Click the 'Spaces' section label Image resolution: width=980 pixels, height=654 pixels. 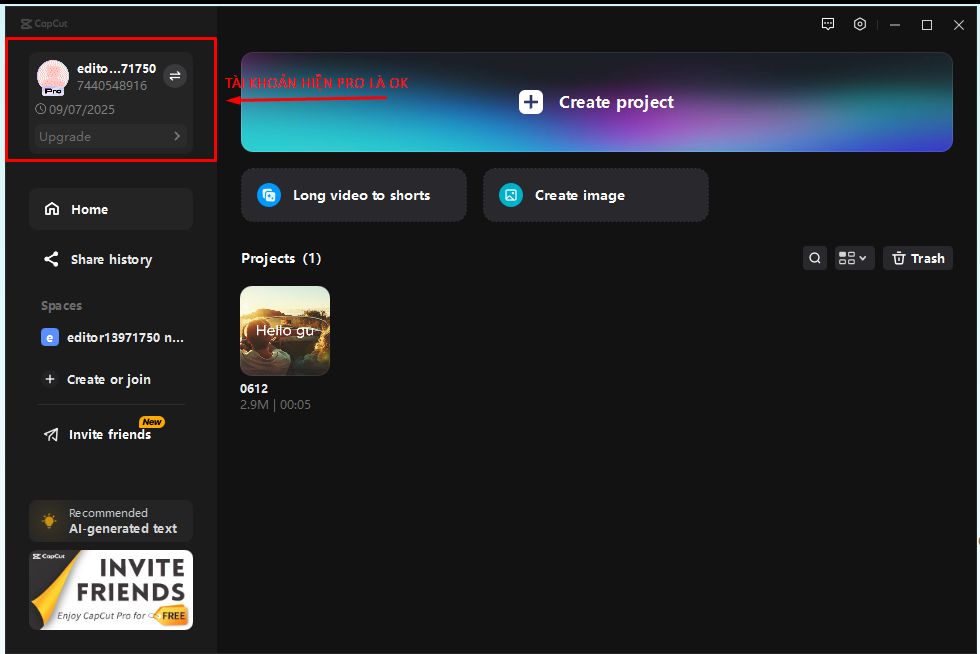(61, 306)
